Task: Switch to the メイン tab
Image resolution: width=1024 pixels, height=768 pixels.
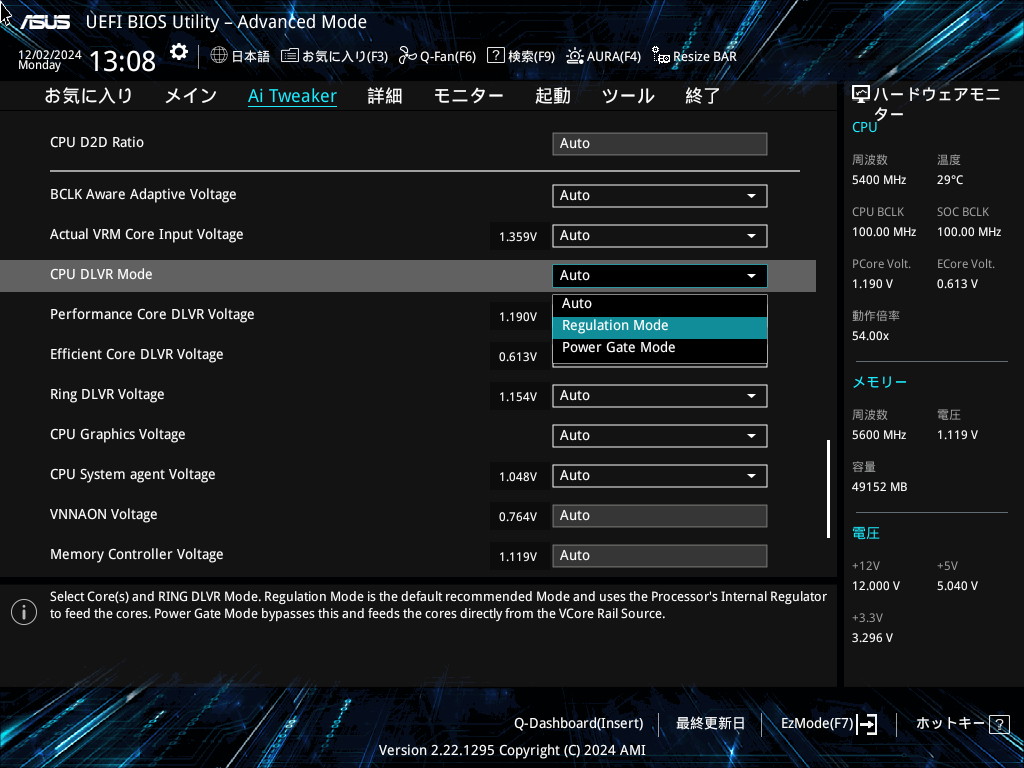Action: 191,96
